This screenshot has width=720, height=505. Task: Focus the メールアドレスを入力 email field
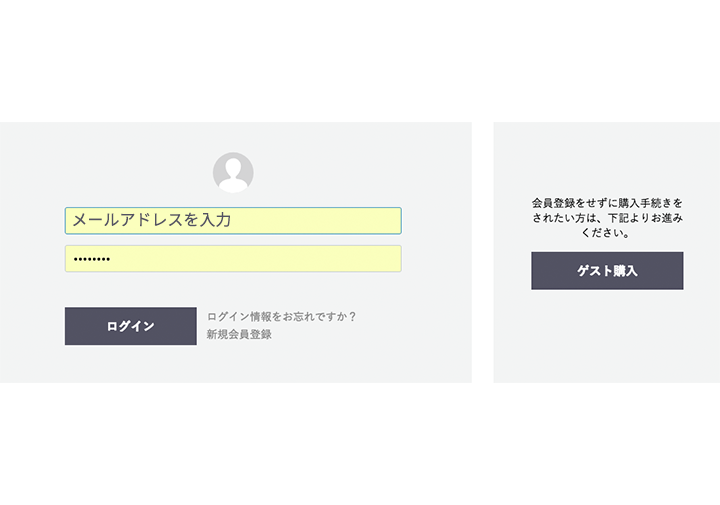click(233, 221)
